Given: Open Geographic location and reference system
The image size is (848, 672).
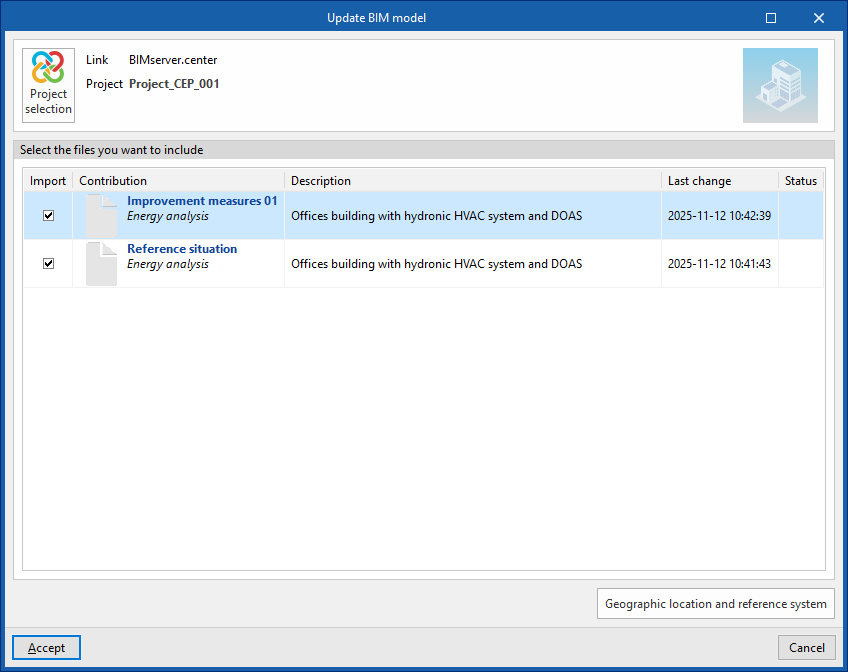Looking at the screenshot, I should tap(715, 604).
